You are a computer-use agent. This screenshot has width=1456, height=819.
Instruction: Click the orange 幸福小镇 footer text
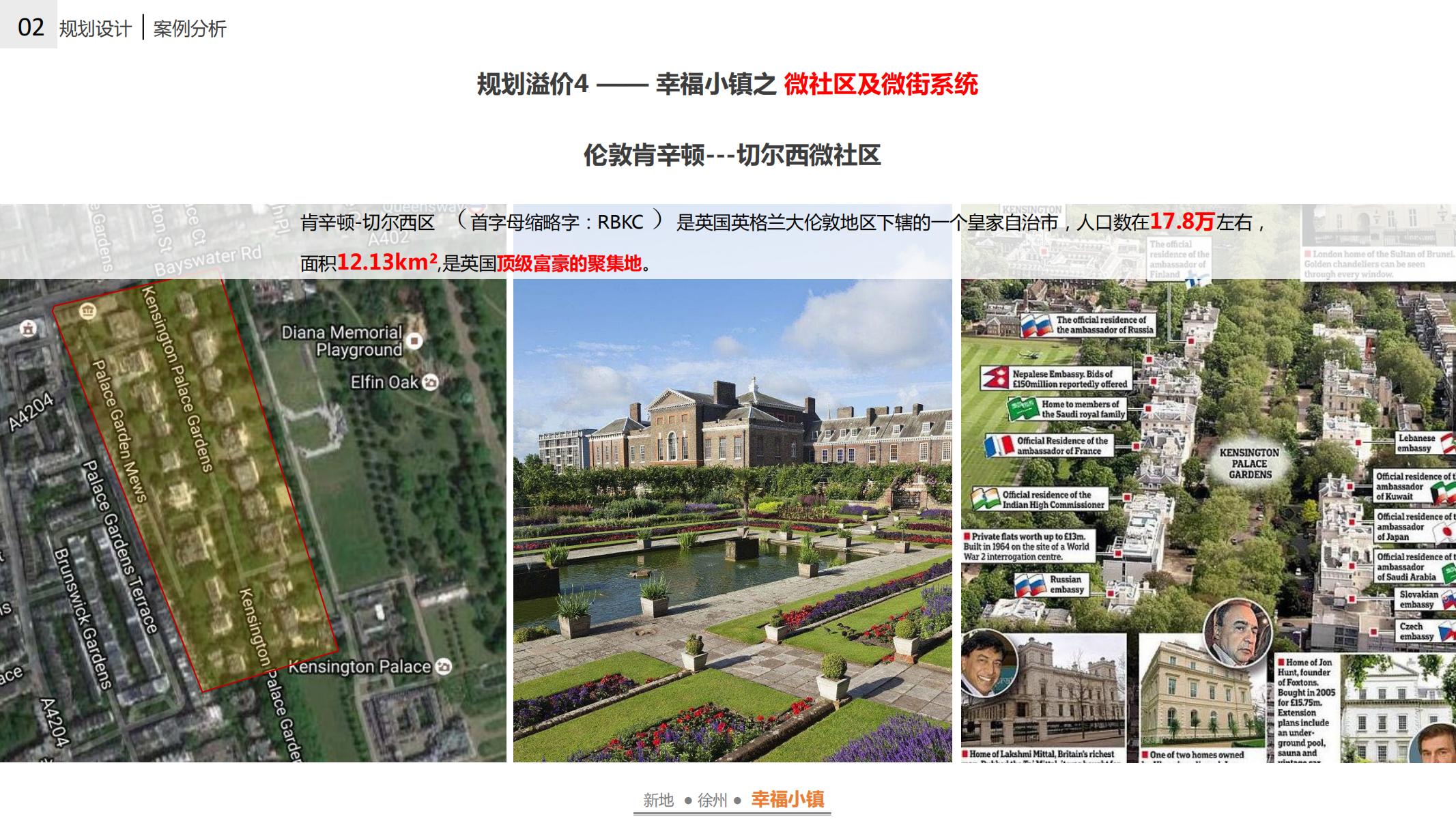[x=788, y=799]
